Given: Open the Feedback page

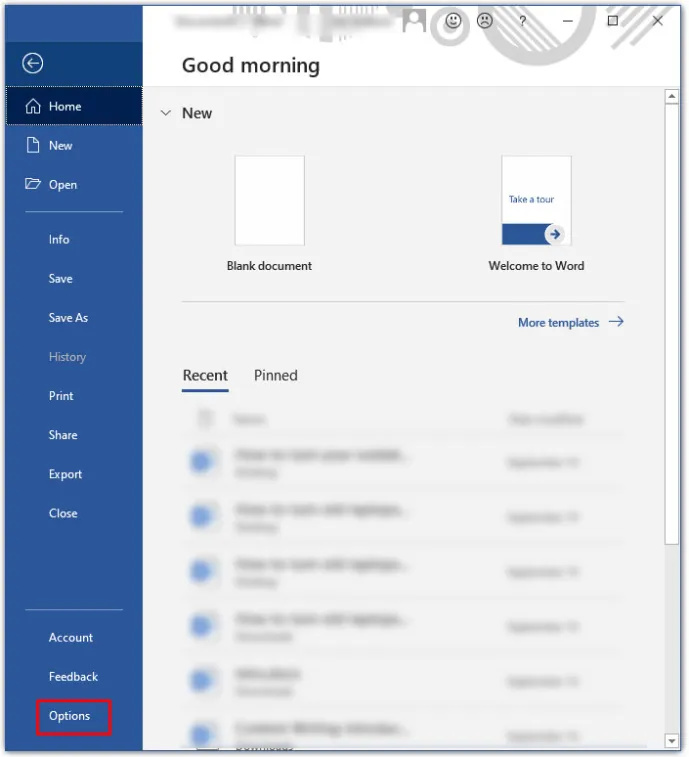Looking at the screenshot, I should [x=74, y=676].
